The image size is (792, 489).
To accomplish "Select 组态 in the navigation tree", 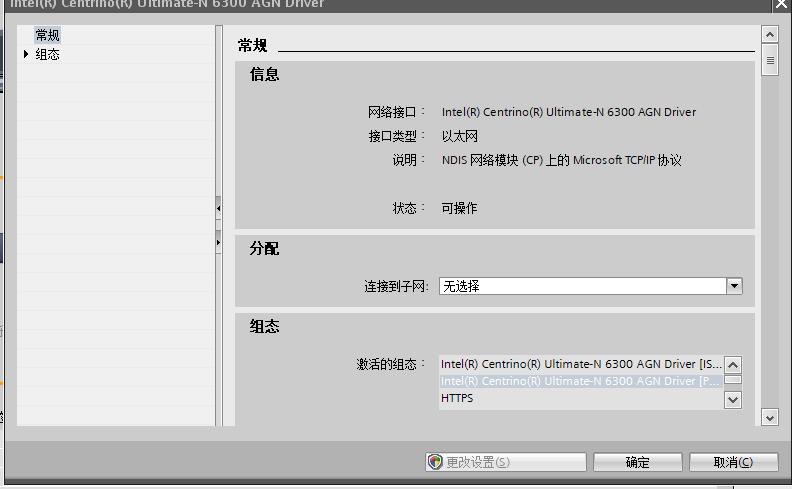I will click(47, 54).
